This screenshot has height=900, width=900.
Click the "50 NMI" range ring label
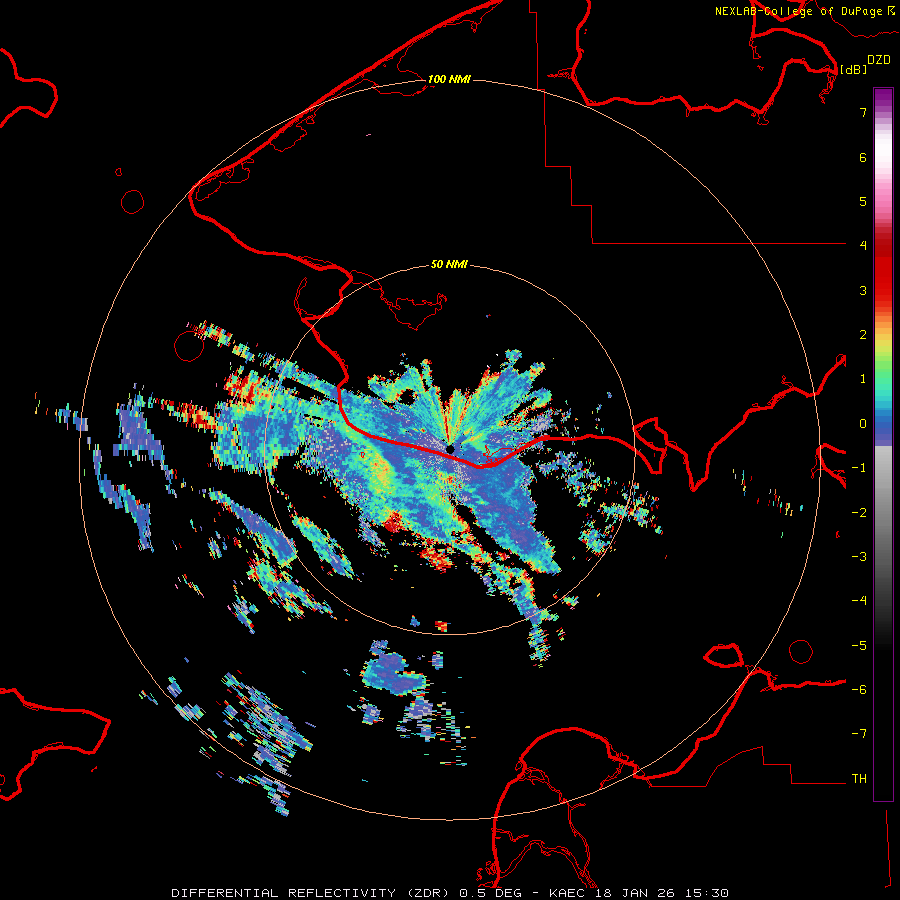point(449,265)
